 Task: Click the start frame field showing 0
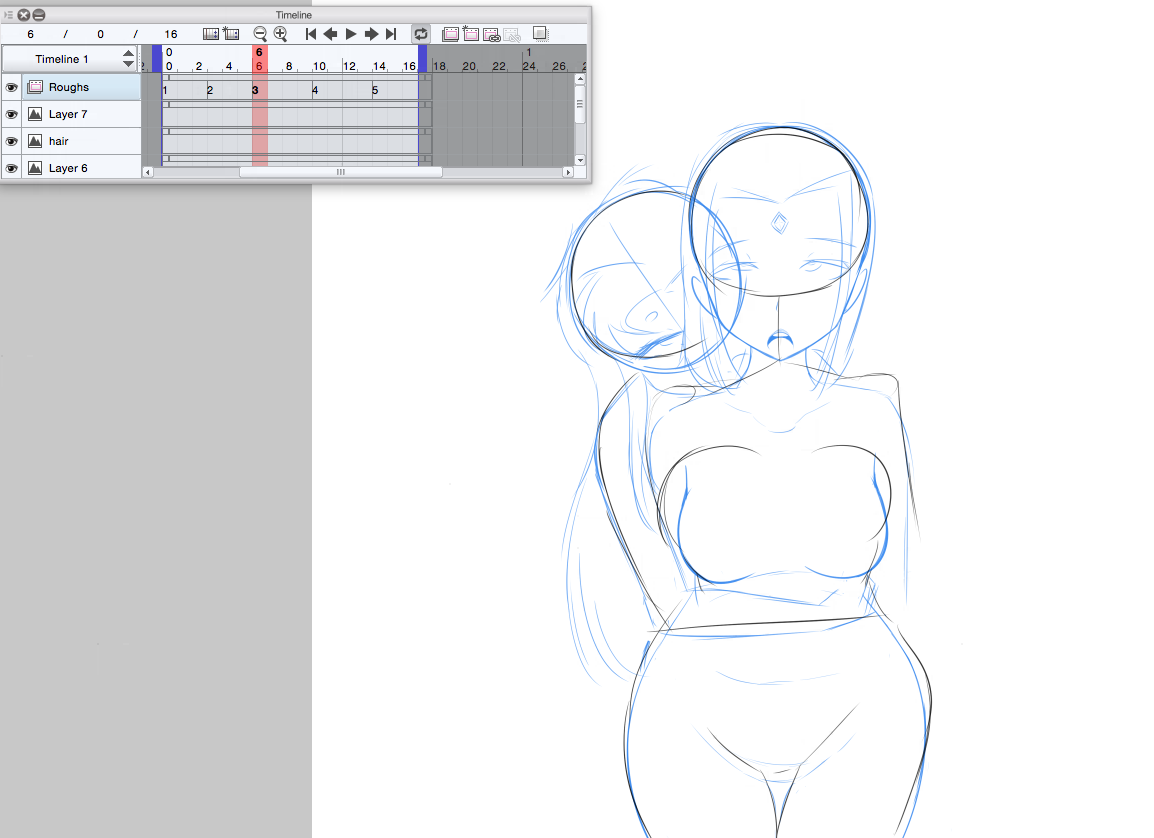[100, 34]
